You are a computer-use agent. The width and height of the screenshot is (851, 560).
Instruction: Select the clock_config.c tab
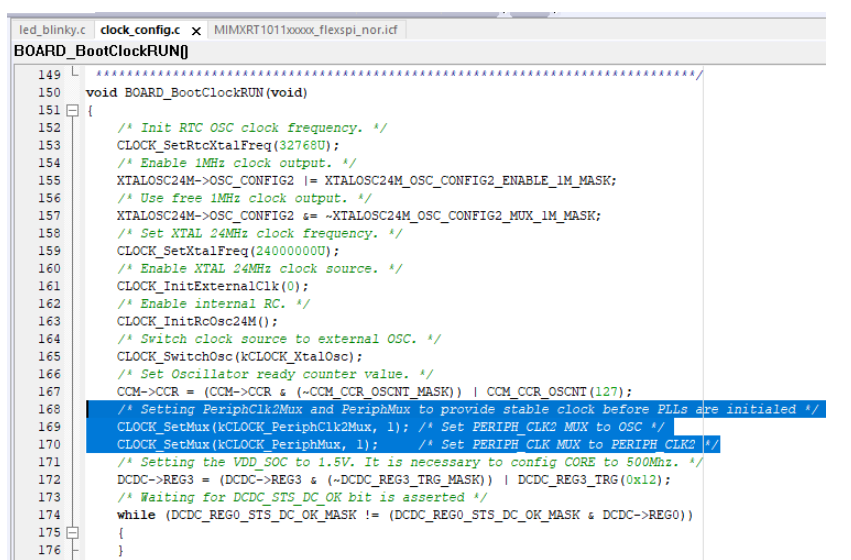click(x=140, y=30)
